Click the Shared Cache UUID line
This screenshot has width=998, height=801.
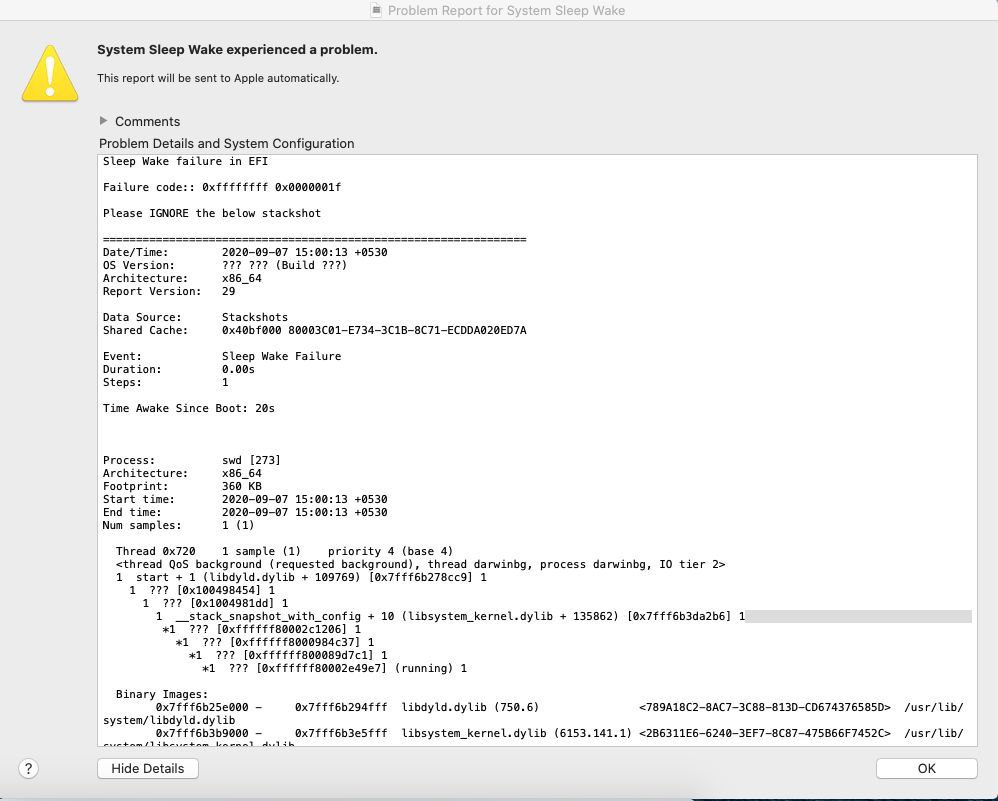pyautogui.click(x=314, y=330)
